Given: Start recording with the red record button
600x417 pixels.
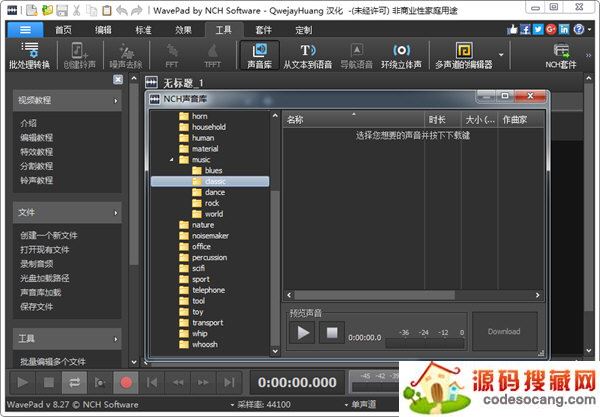Looking at the screenshot, I should (126, 382).
